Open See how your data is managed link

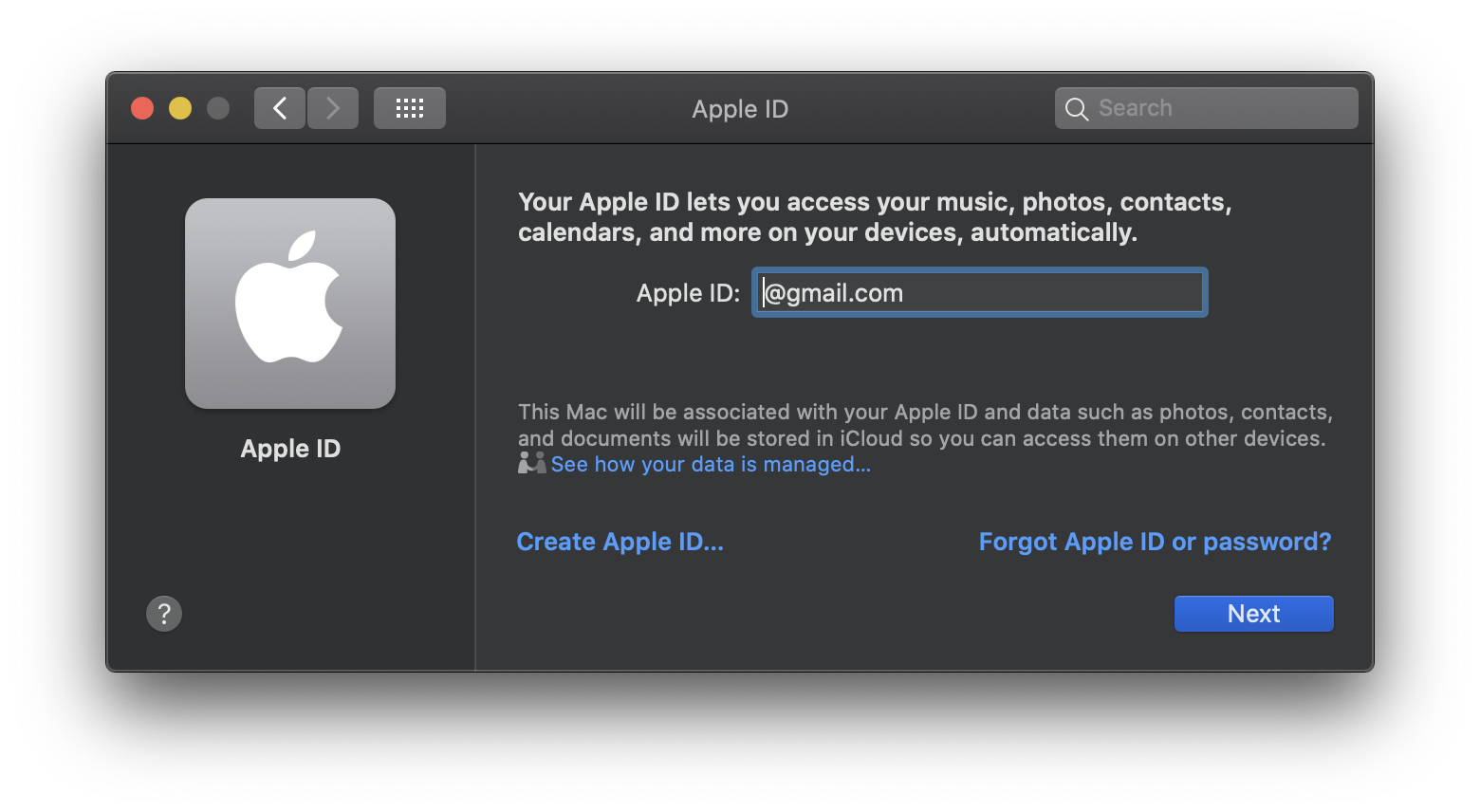711,465
